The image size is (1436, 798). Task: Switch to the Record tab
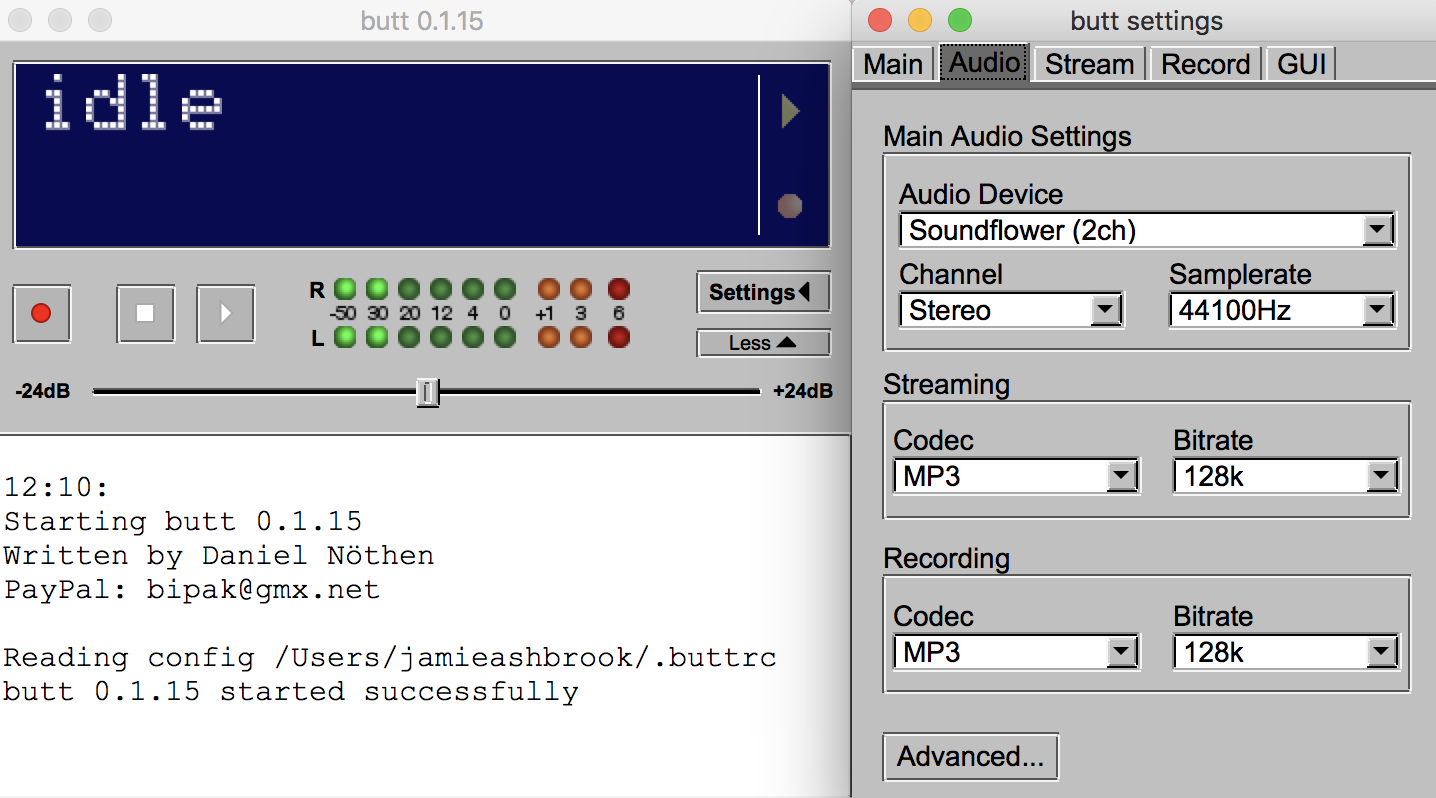[1205, 64]
